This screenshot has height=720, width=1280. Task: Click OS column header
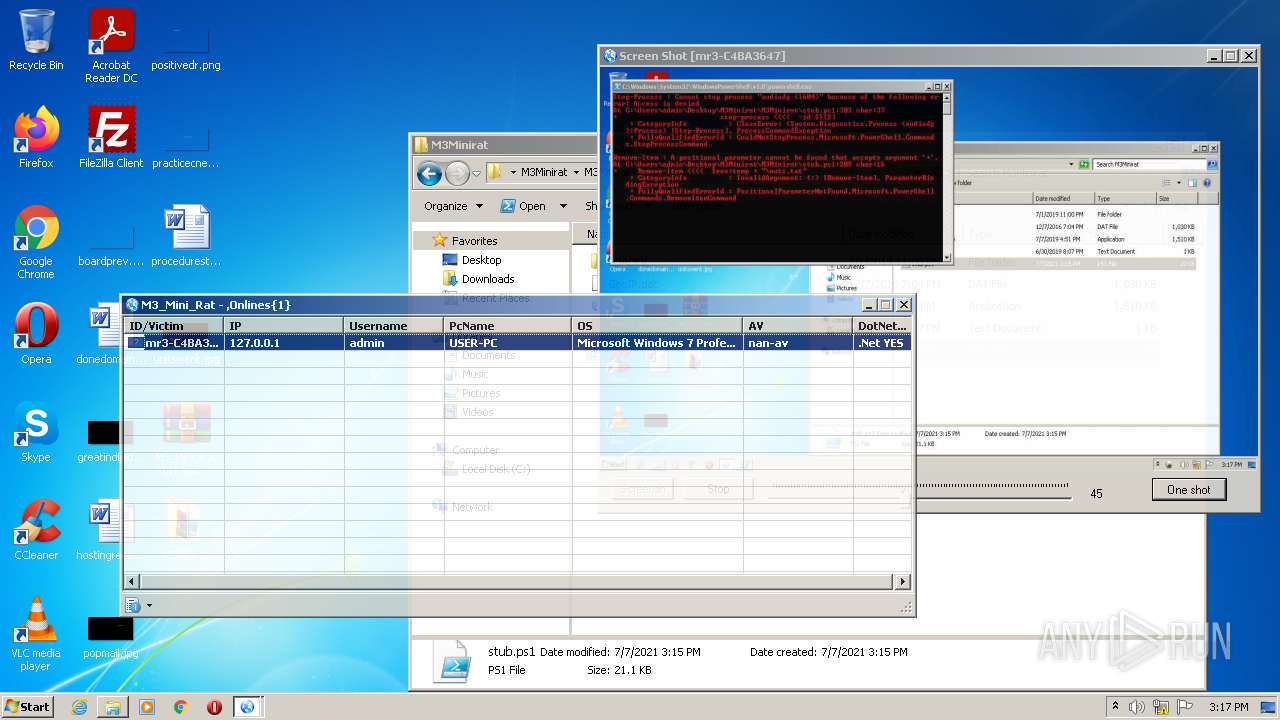[x=658, y=326]
